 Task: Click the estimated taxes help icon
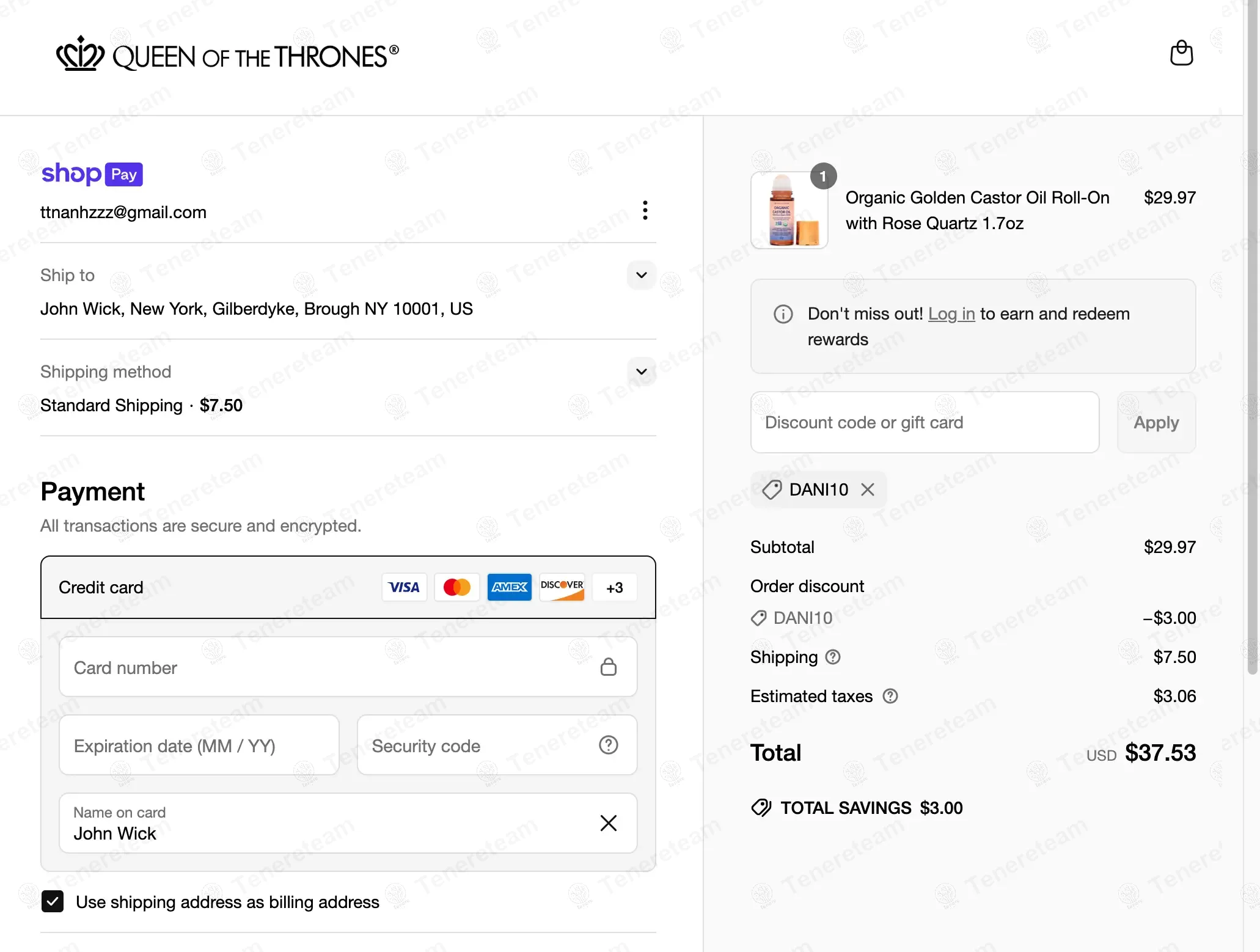[890, 696]
